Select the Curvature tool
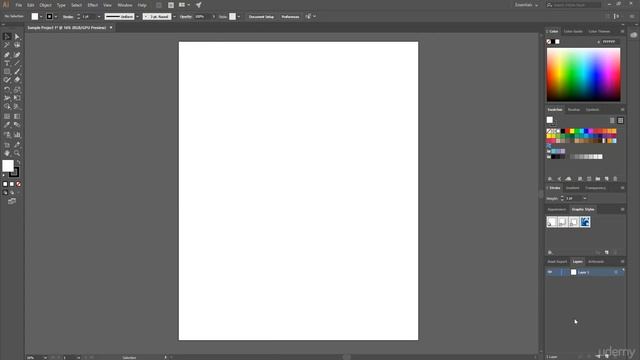The width and height of the screenshot is (640, 360). click(x=17, y=54)
